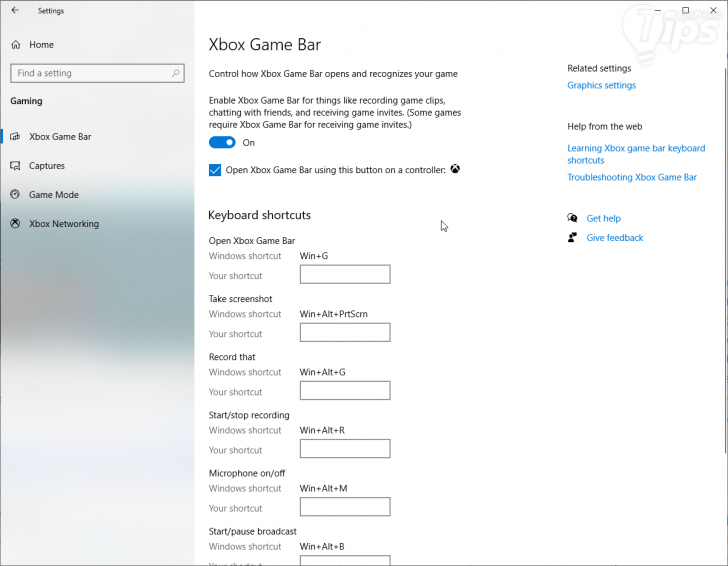Screen dimensions: 728x566
Task: Open Xbox Game Bar settings page
Action: click(60, 137)
